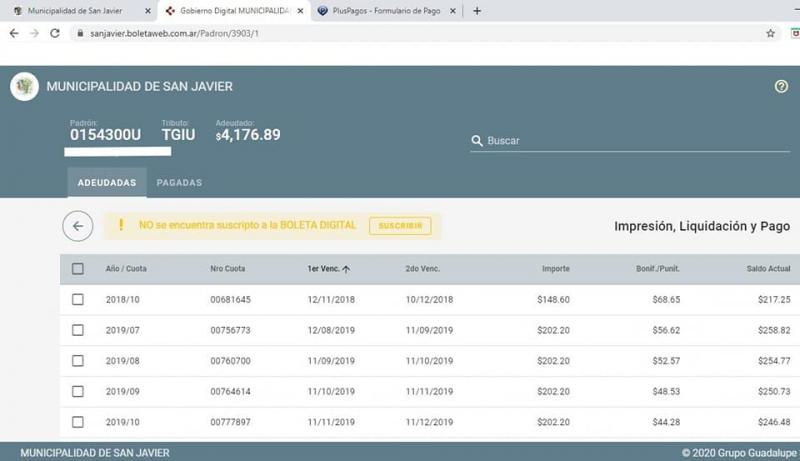Image resolution: width=800 pixels, height=461 pixels.
Task: Click the bonif value $68.65
Action: (x=666, y=300)
